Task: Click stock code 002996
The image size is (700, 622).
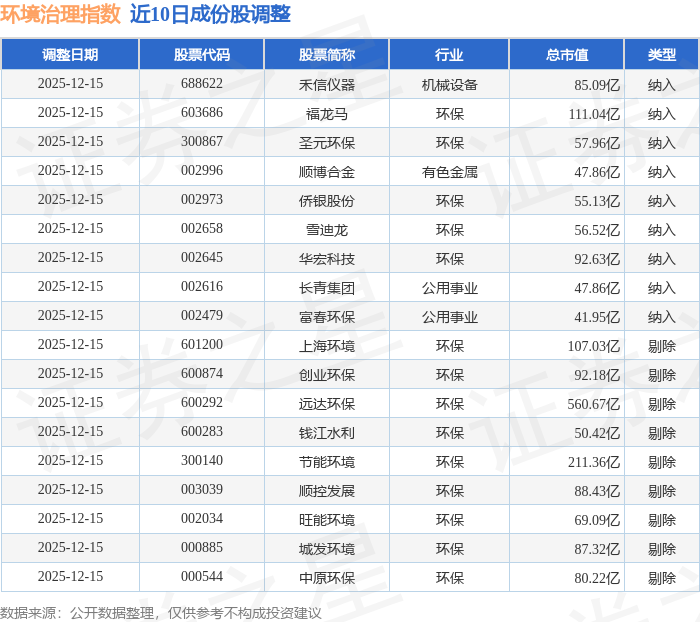Action: point(202,171)
